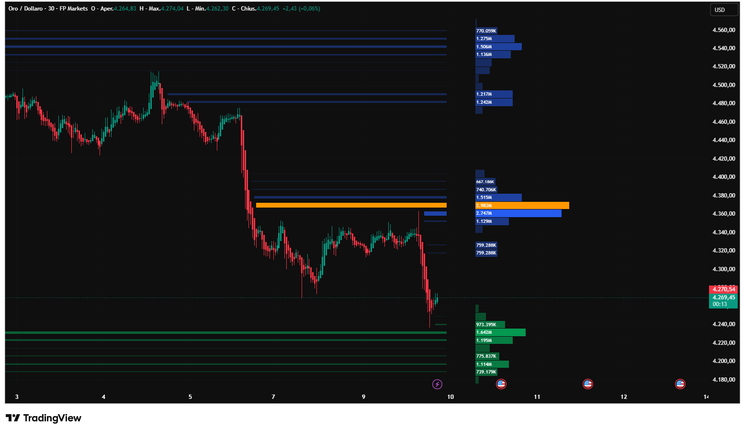743x429 pixels.
Task: Open the US flag event after date 12
Action: point(680,384)
